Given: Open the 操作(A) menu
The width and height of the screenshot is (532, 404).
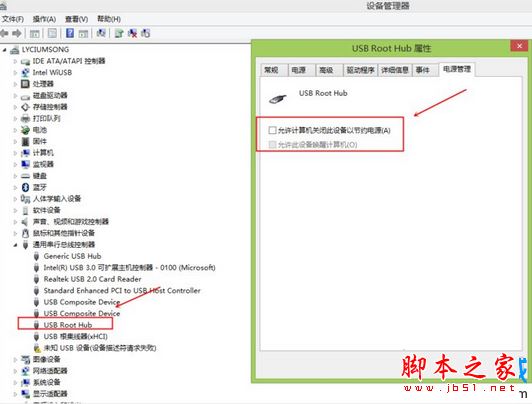Looking at the screenshot, I should point(44,19).
